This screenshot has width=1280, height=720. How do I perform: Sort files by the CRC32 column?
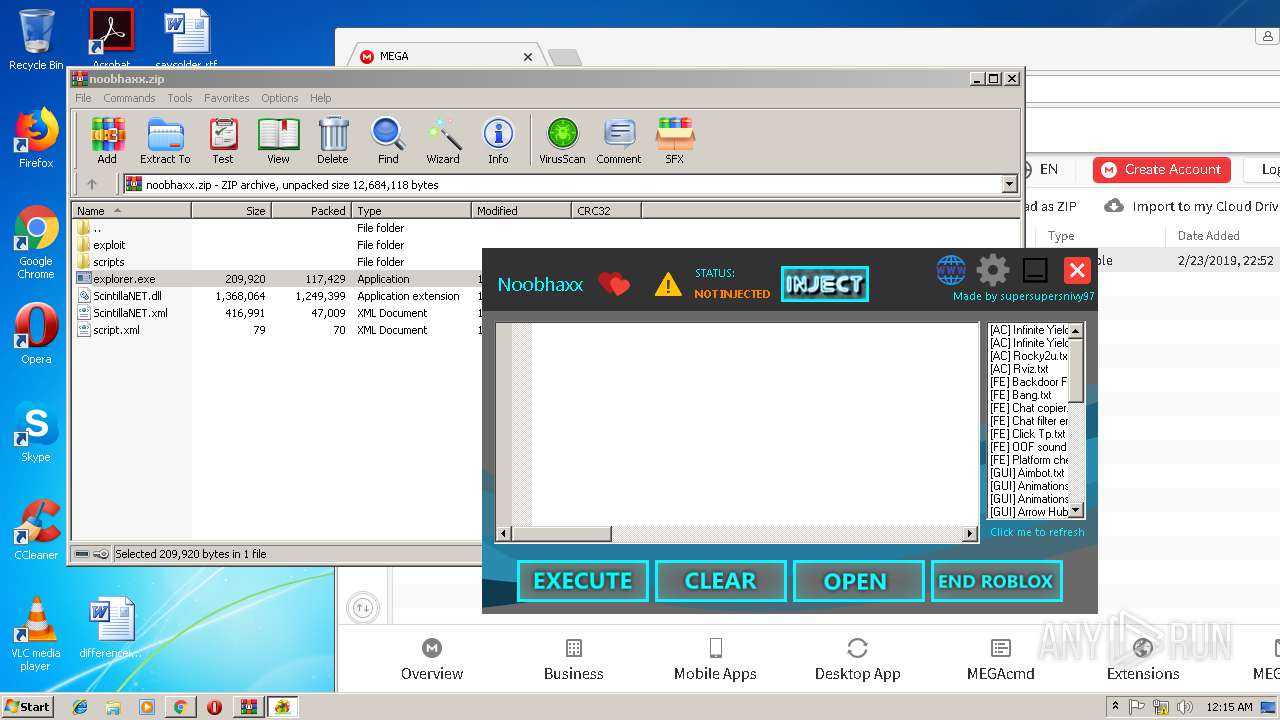[x=606, y=210]
